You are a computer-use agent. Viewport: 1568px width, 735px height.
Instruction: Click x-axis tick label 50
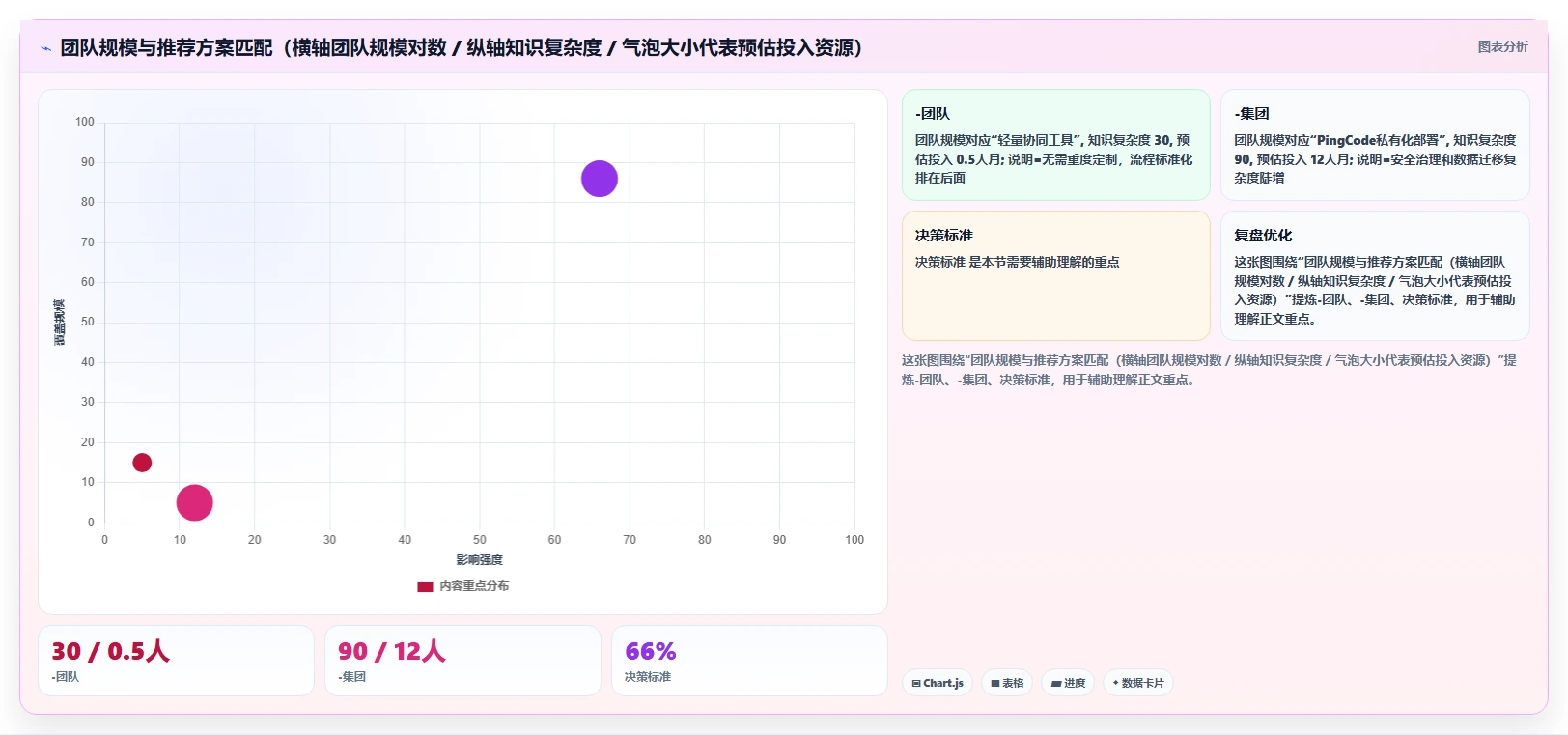[x=480, y=540]
